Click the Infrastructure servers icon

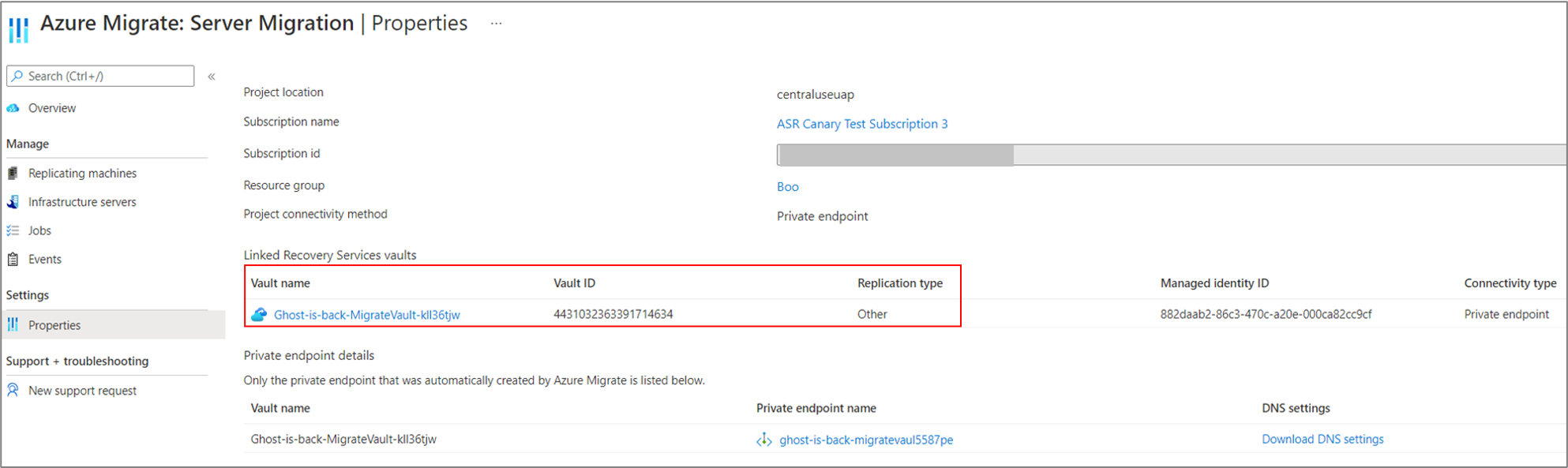[x=13, y=202]
